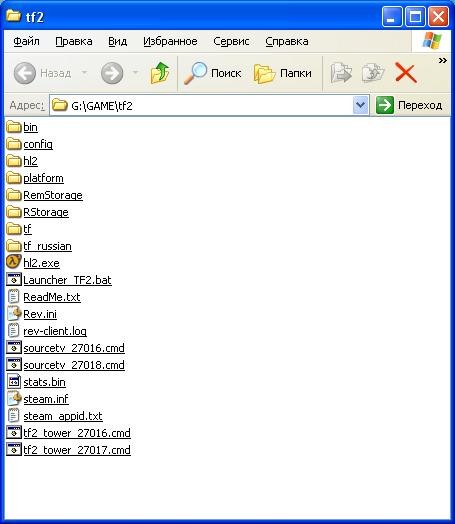Click the tf folder icon
The width and height of the screenshot is (455, 524).
tap(14, 229)
